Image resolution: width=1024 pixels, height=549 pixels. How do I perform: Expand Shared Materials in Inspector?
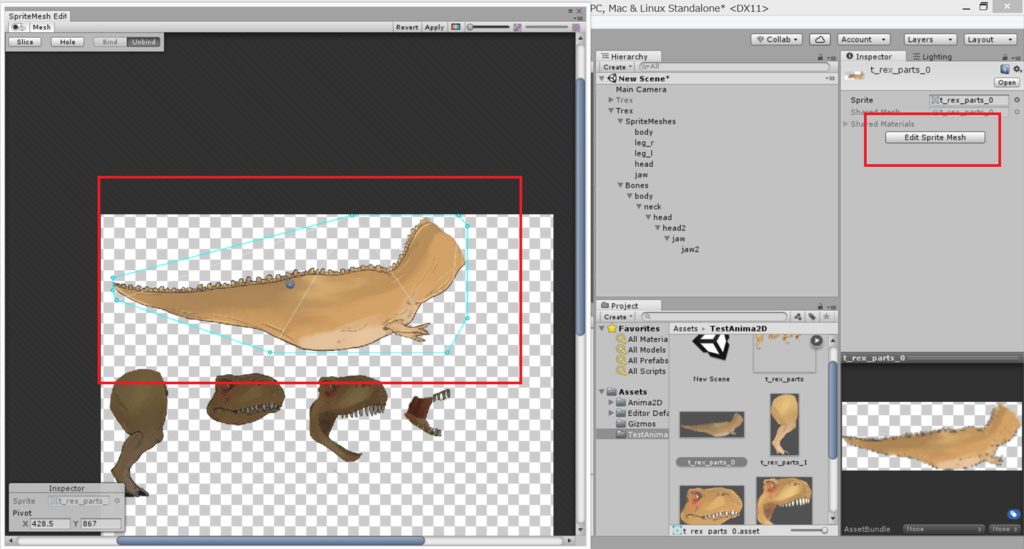click(x=846, y=123)
